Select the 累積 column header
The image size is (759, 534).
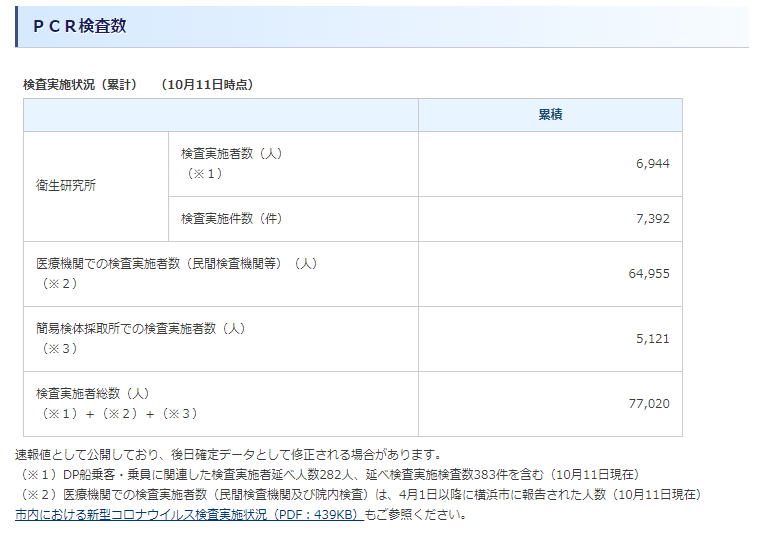coord(550,115)
